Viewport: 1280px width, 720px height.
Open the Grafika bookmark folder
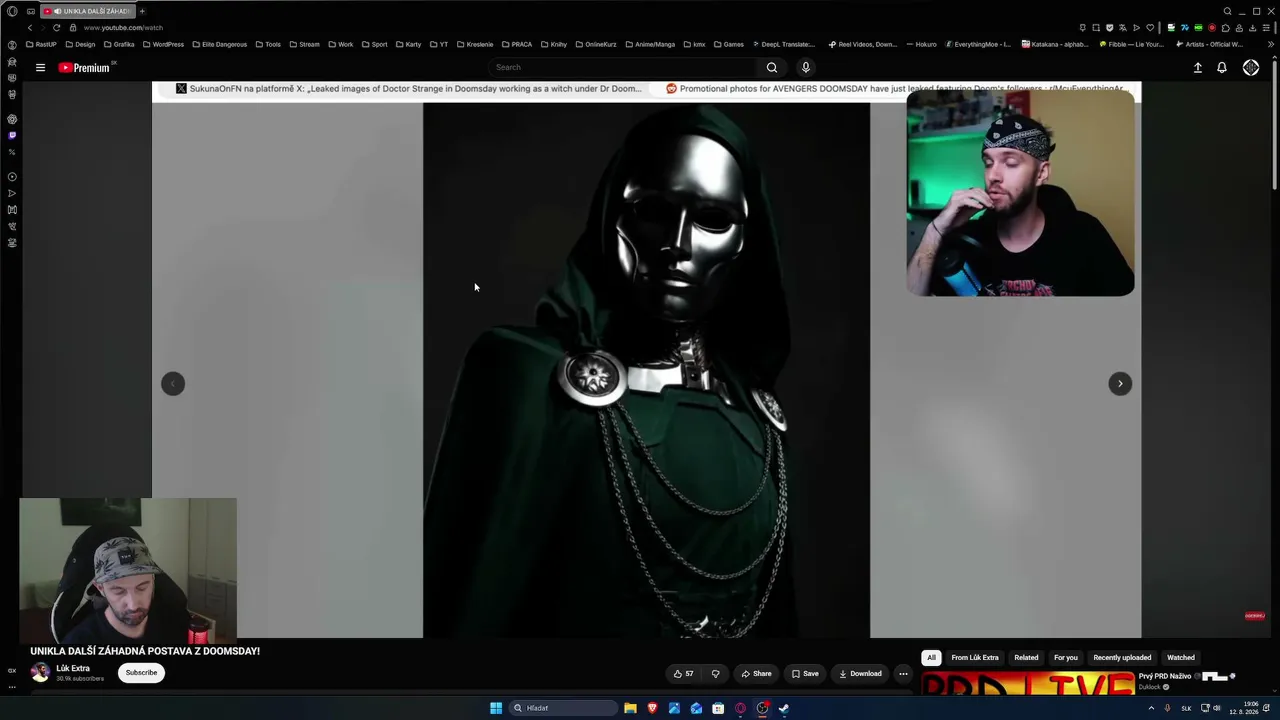119,45
